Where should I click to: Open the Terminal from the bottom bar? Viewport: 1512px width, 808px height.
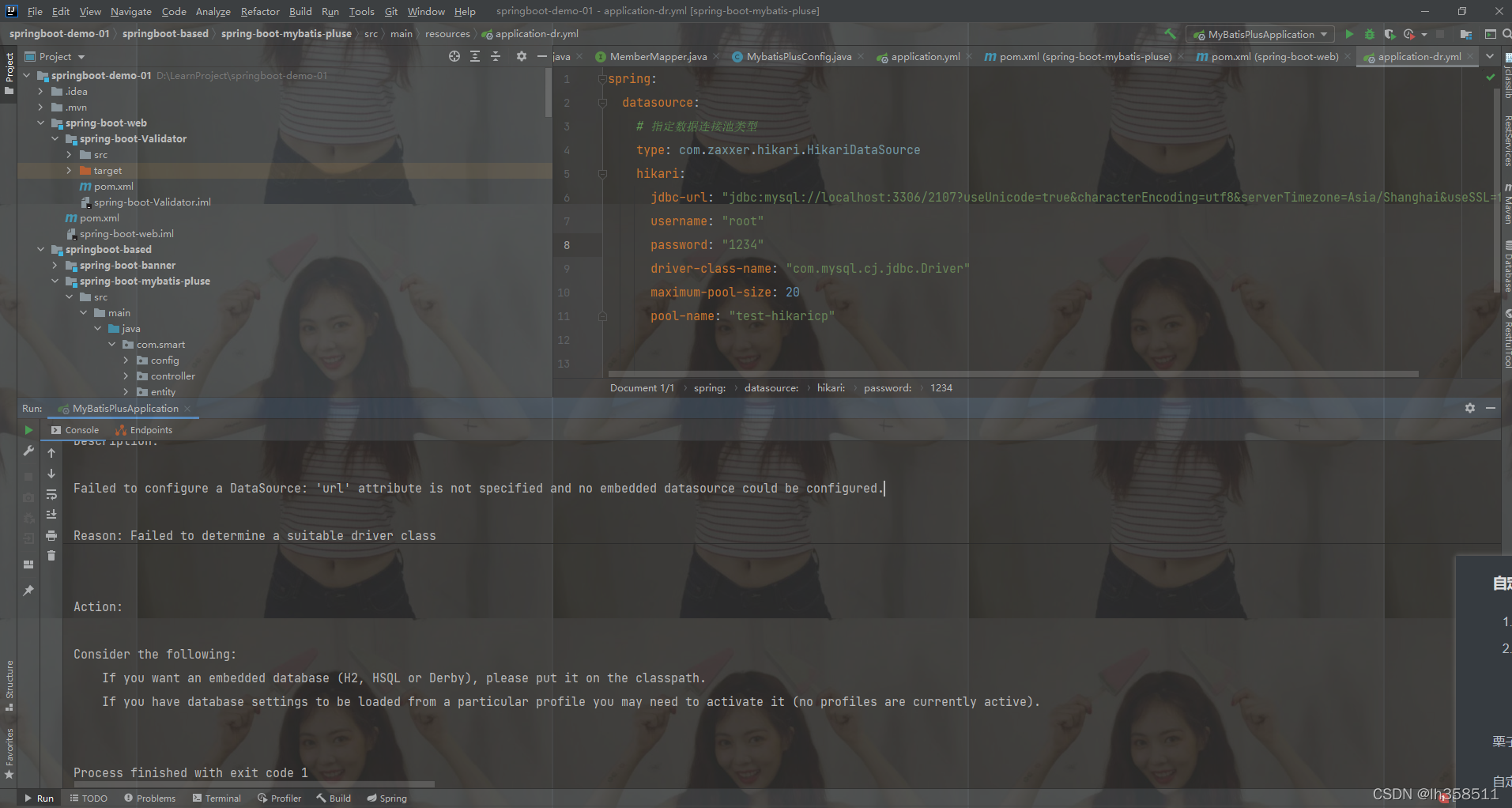click(222, 798)
